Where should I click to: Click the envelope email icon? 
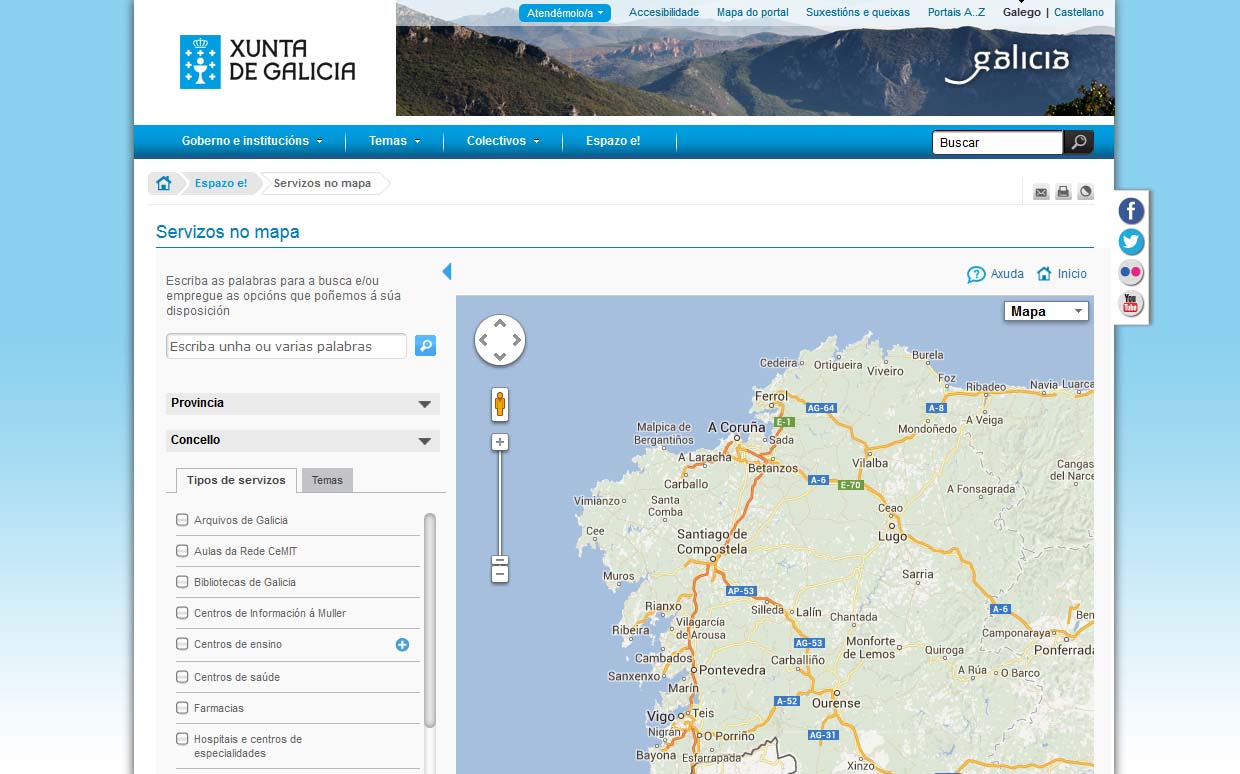[1041, 192]
